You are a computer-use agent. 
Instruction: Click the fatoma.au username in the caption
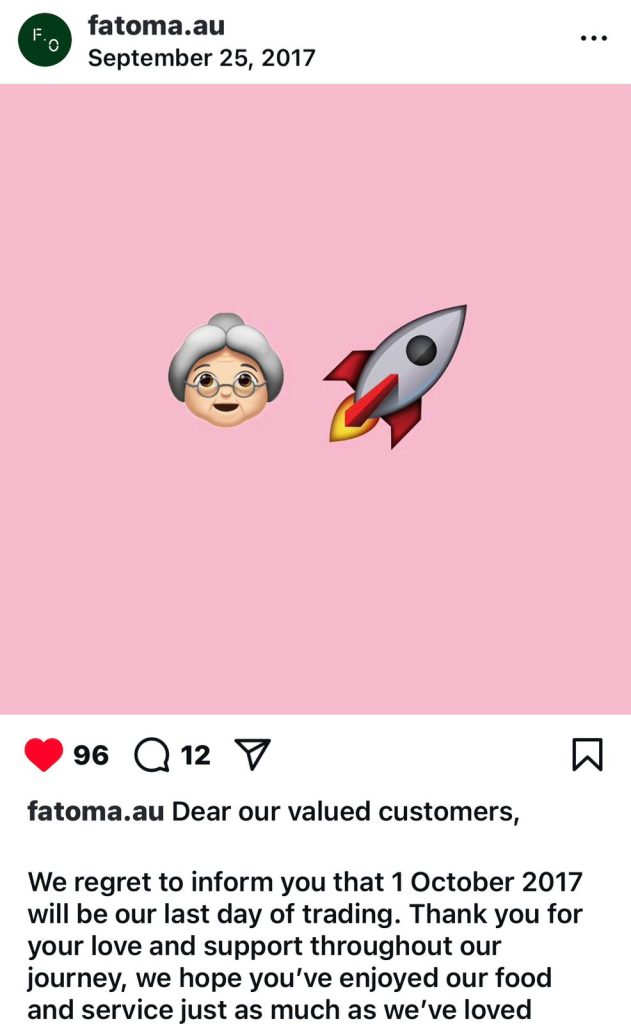(95, 811)
